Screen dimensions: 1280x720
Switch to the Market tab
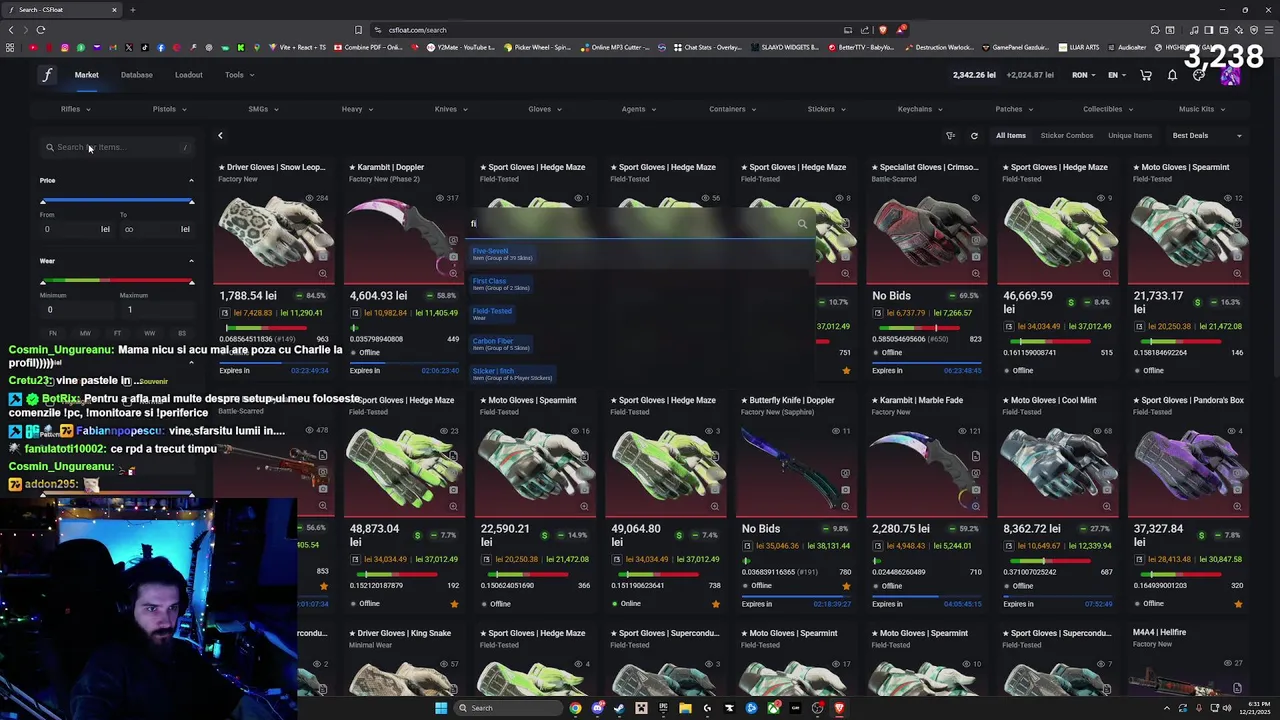pos(87,75)
